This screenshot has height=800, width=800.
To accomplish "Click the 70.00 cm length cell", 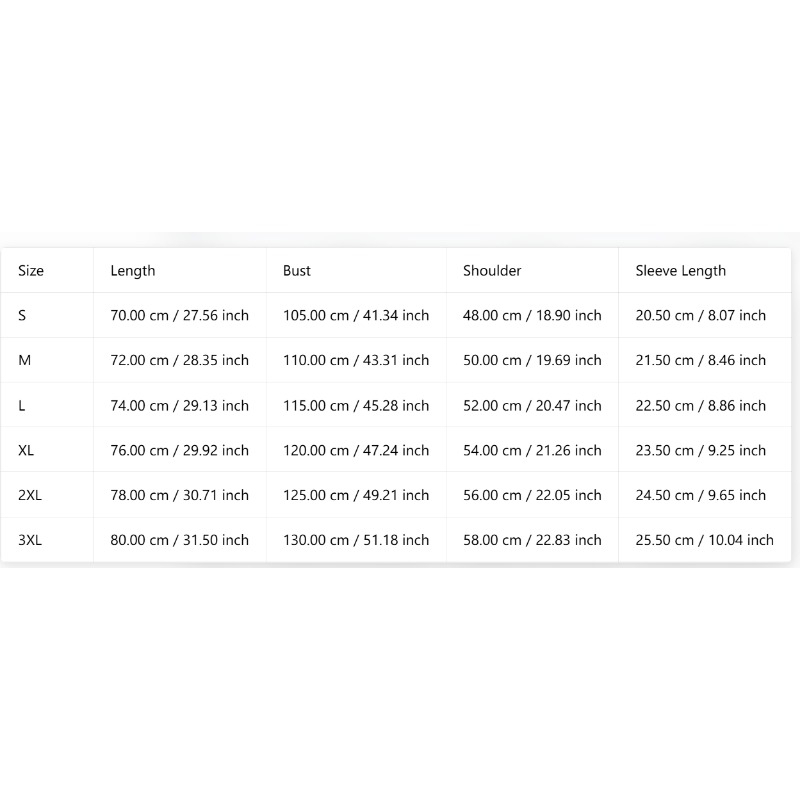I will coord(180,315).
